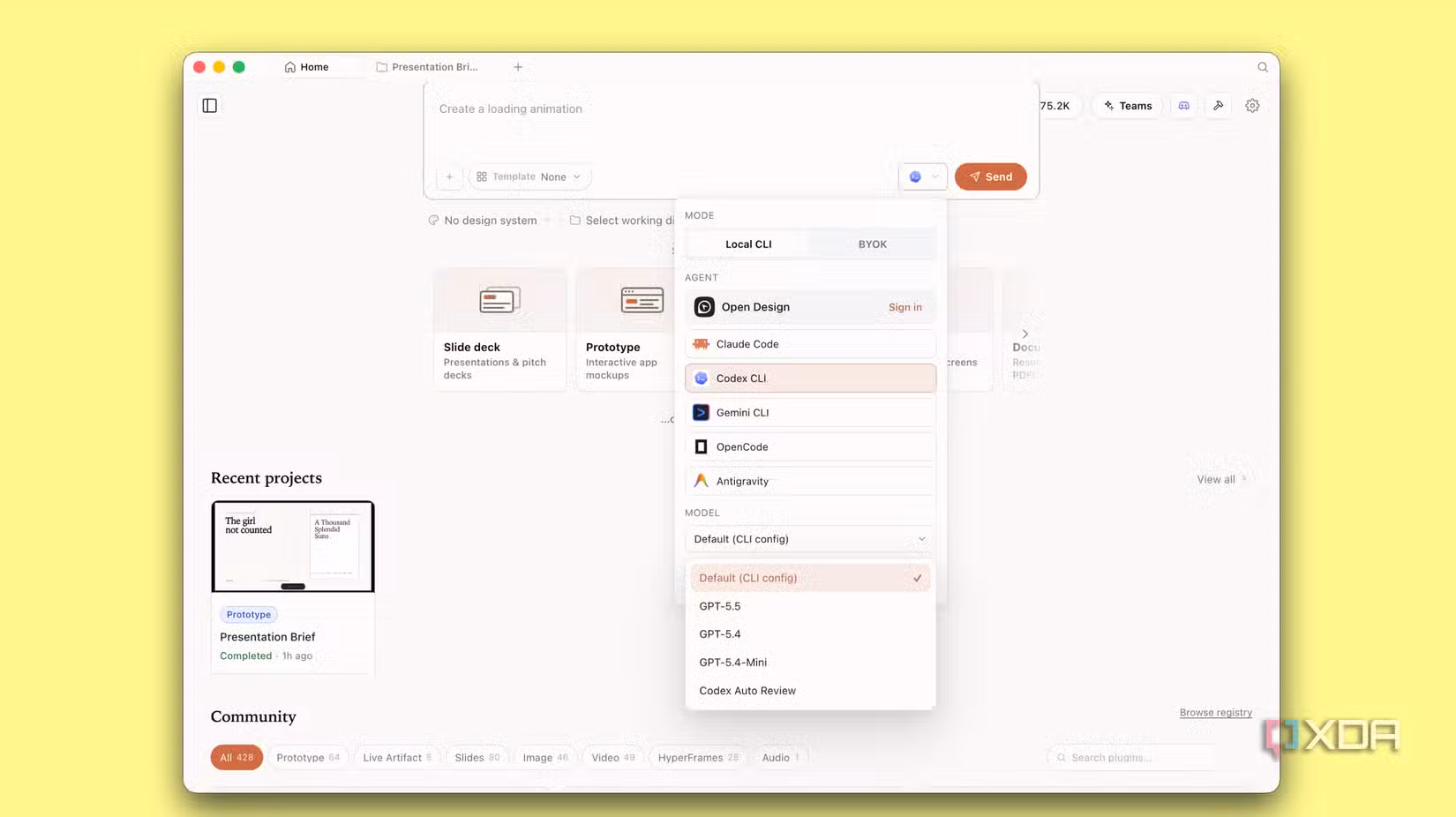Select GPT-5.5 model option
This screenshot has width=1456, height=817.
pyautogui.click(x=810, y=606)
